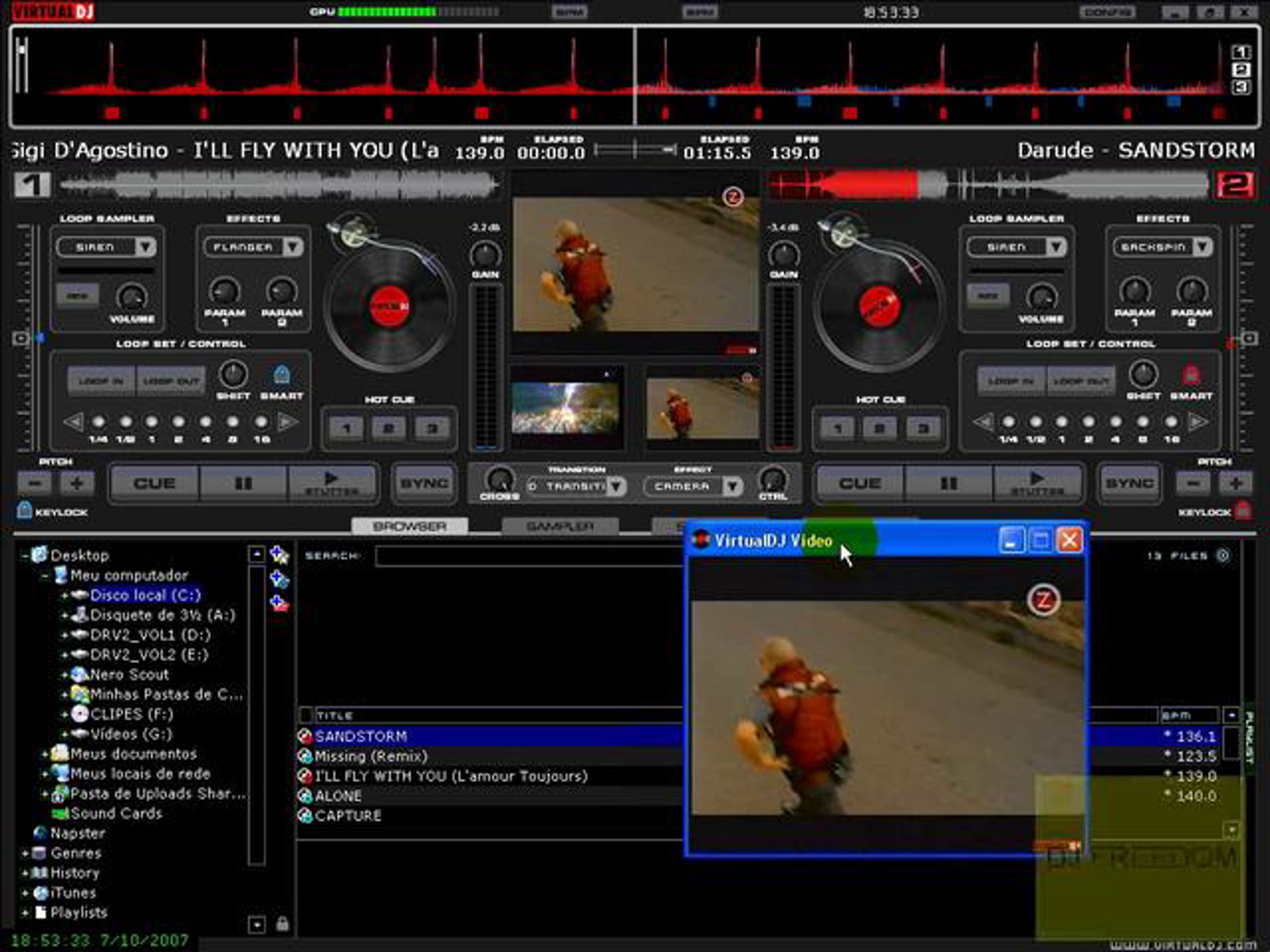Screen dimensions: 1270x952
Task: Collapse Meu computador tree node
Action: coord(45,575)
